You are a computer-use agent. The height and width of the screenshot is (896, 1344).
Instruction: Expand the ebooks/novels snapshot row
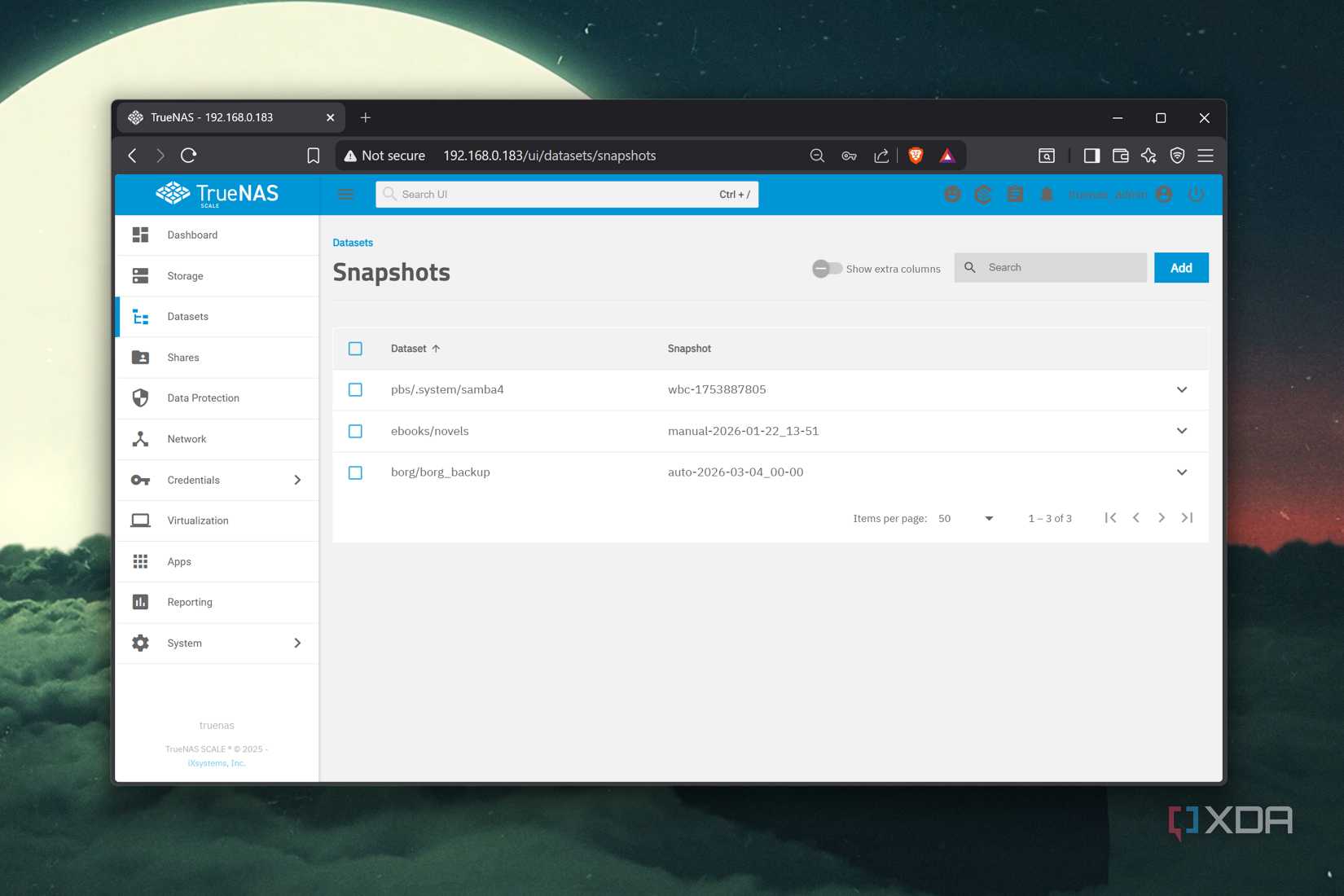tap(1182, 431)
